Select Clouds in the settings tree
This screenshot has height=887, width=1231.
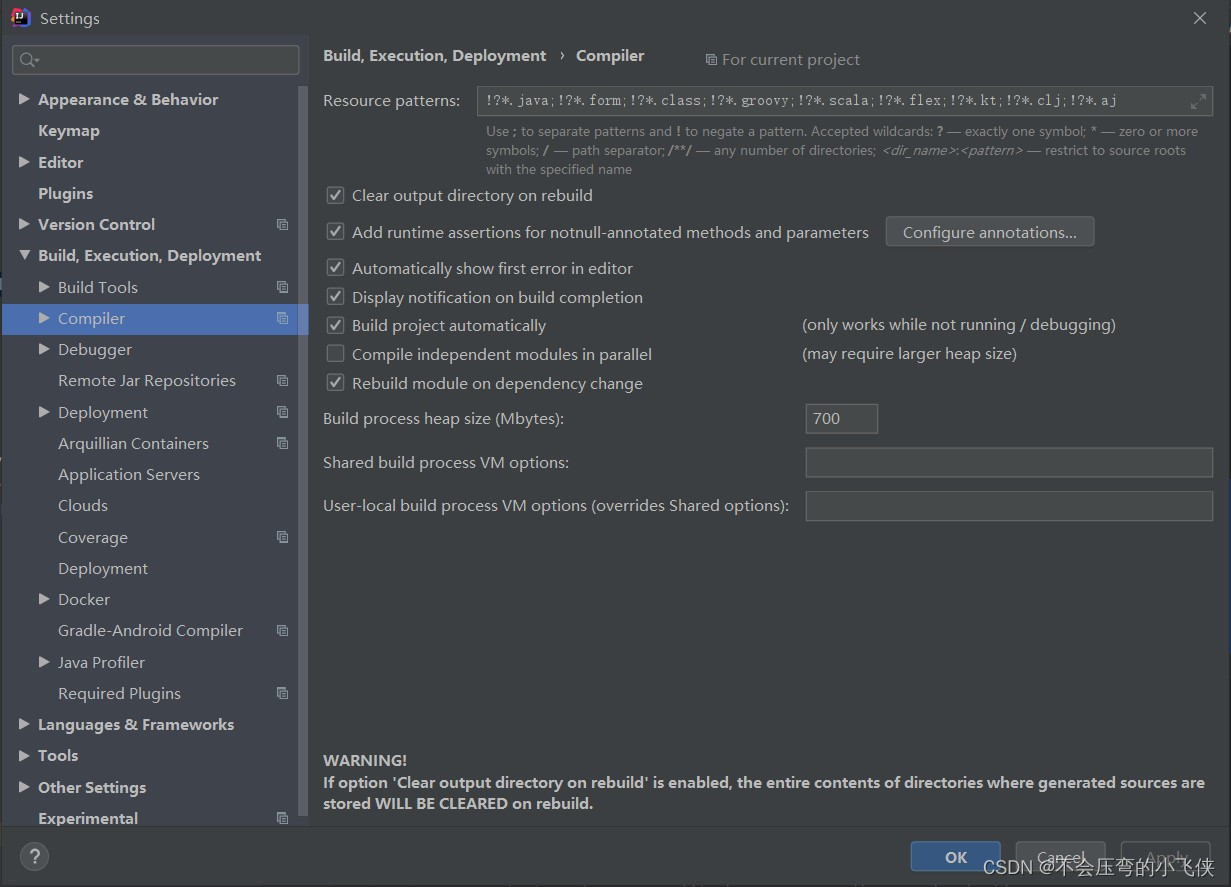click(x=83, y=506)
